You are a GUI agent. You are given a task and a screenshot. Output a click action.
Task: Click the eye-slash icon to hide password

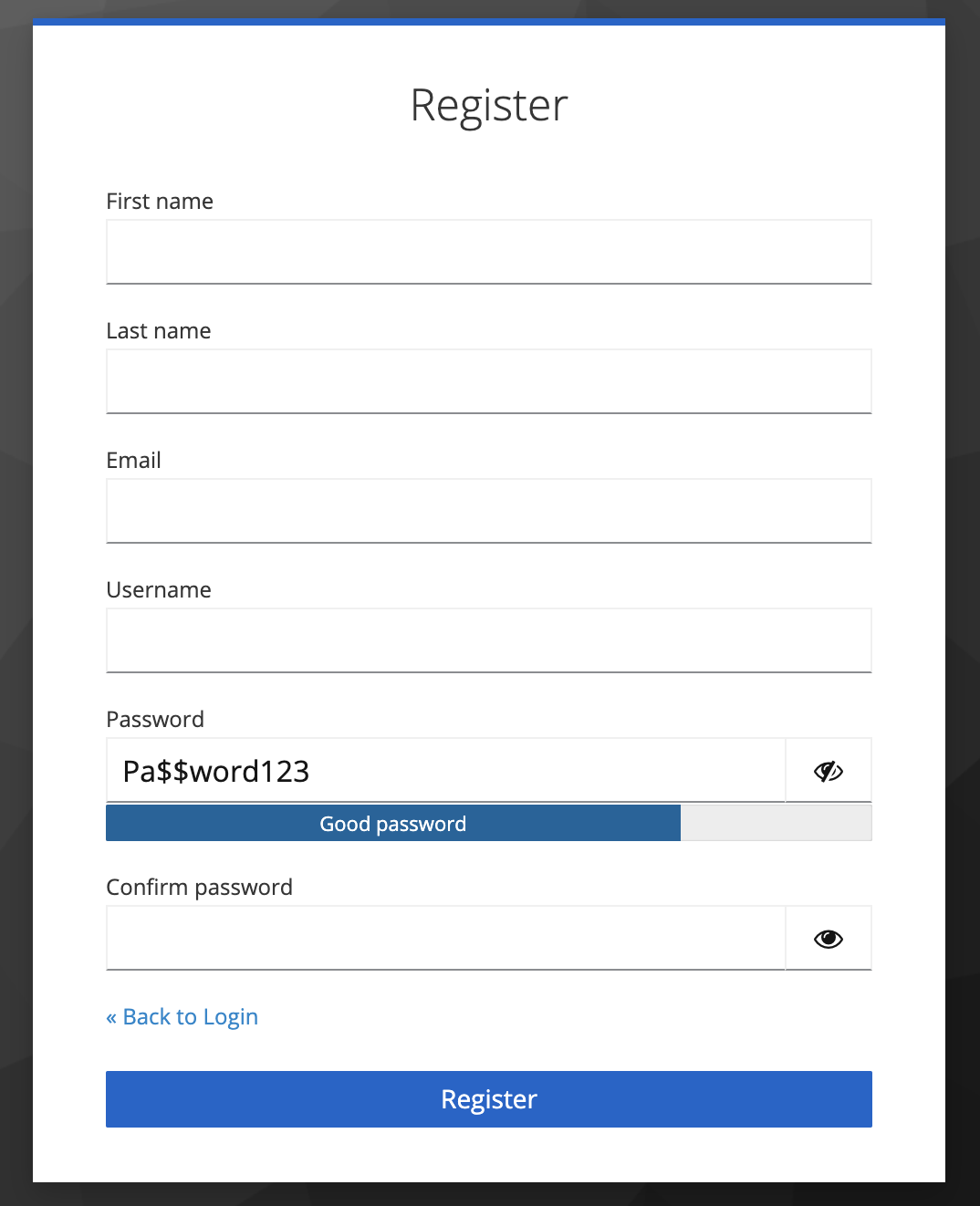coord(828,771)
